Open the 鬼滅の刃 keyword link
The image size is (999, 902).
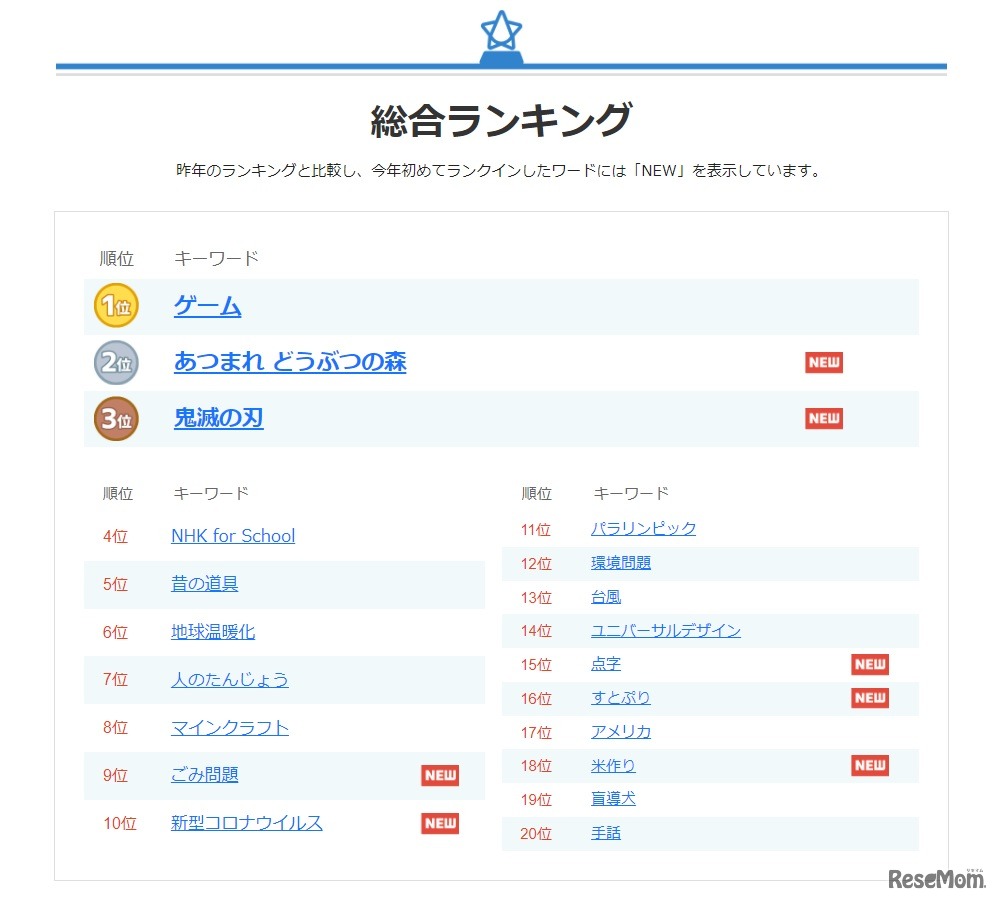(219, 418)
